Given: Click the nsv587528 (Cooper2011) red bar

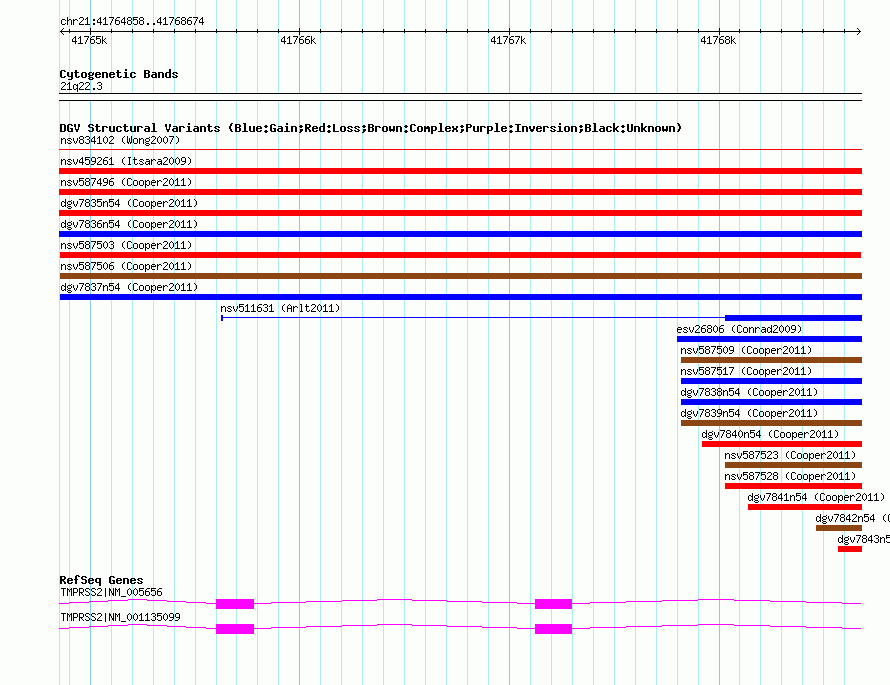Looking at the screenshot, I should pyautogui.click(x=794, y=486).
